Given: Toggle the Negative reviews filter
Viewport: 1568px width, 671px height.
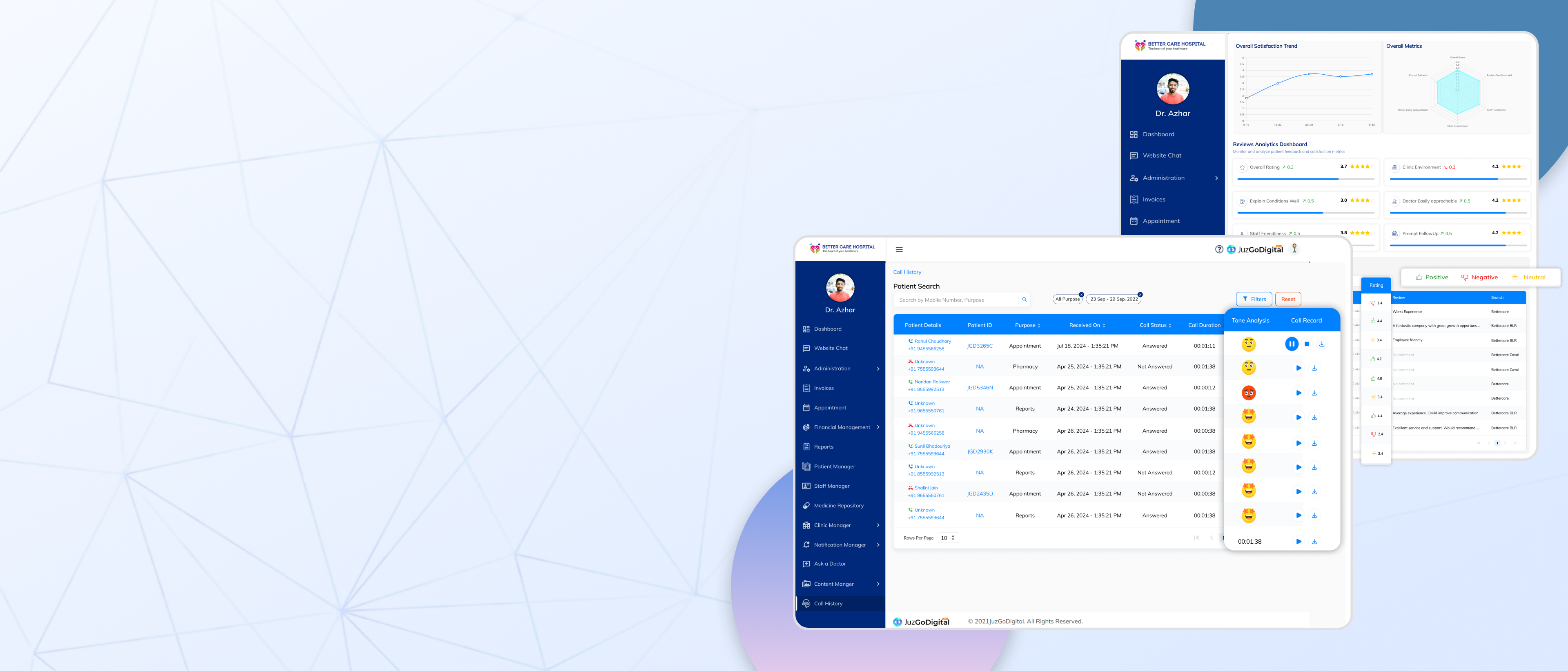Looking at the screenshot, I should coord(1480,277).
